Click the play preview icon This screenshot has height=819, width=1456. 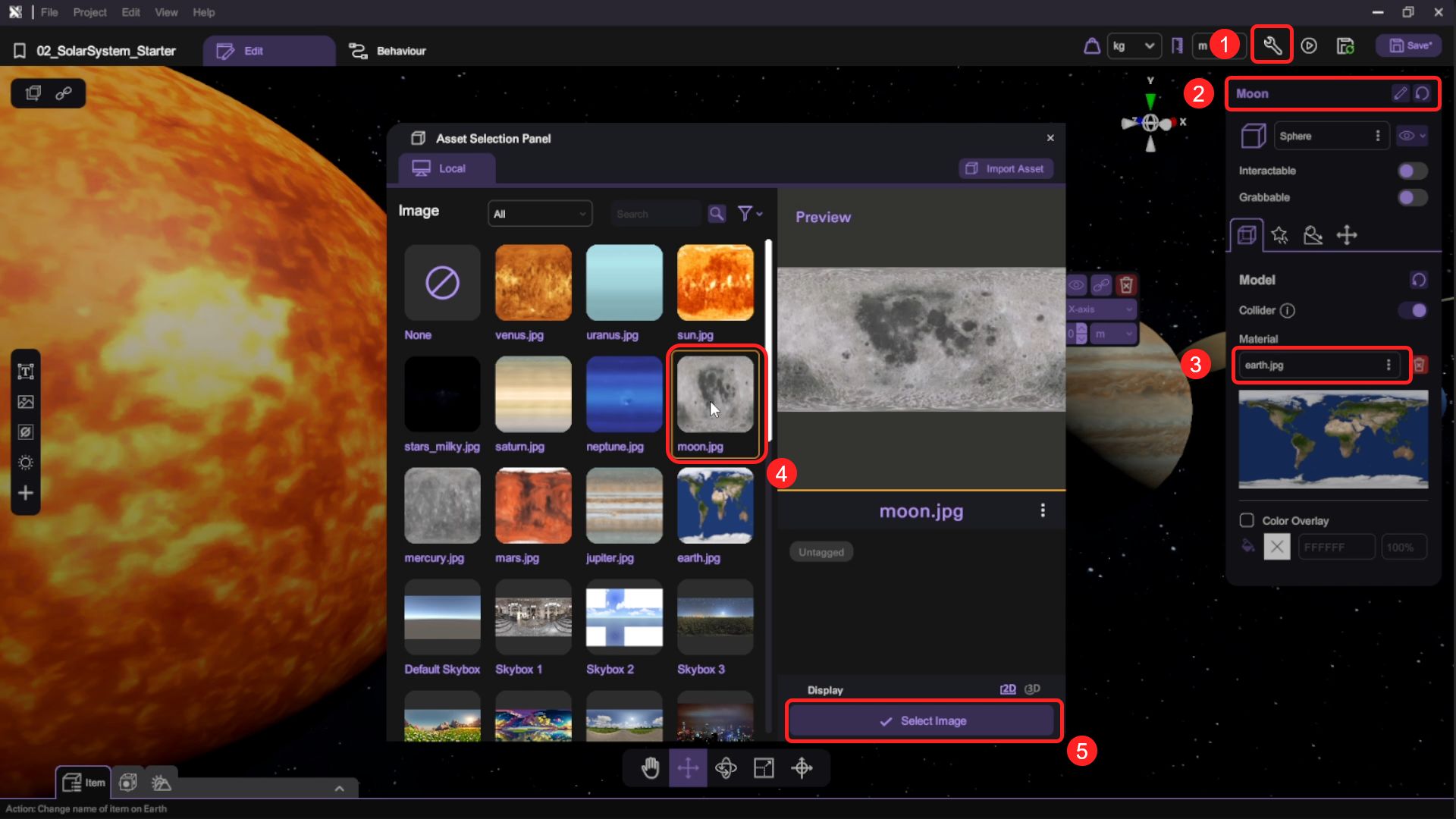coord(1309,46)
